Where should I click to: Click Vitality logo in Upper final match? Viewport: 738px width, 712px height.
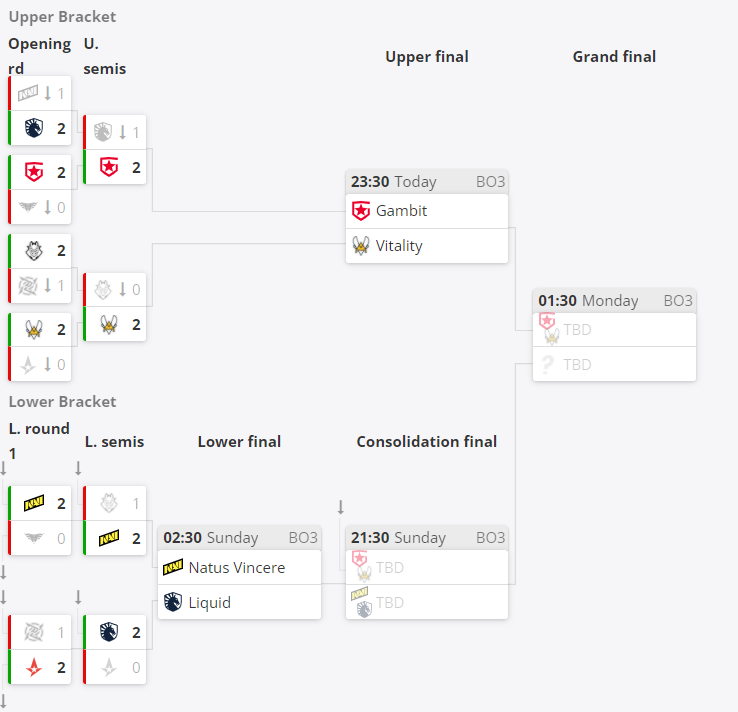click(x=361, y=246)
